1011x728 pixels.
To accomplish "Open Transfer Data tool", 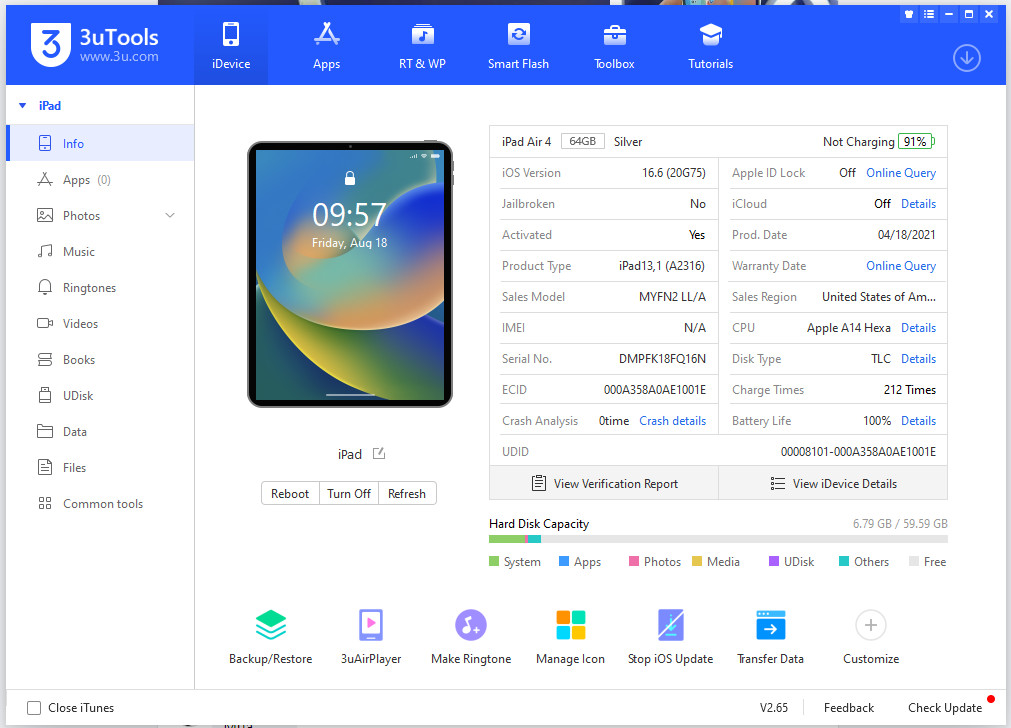I will pos(771,637).
